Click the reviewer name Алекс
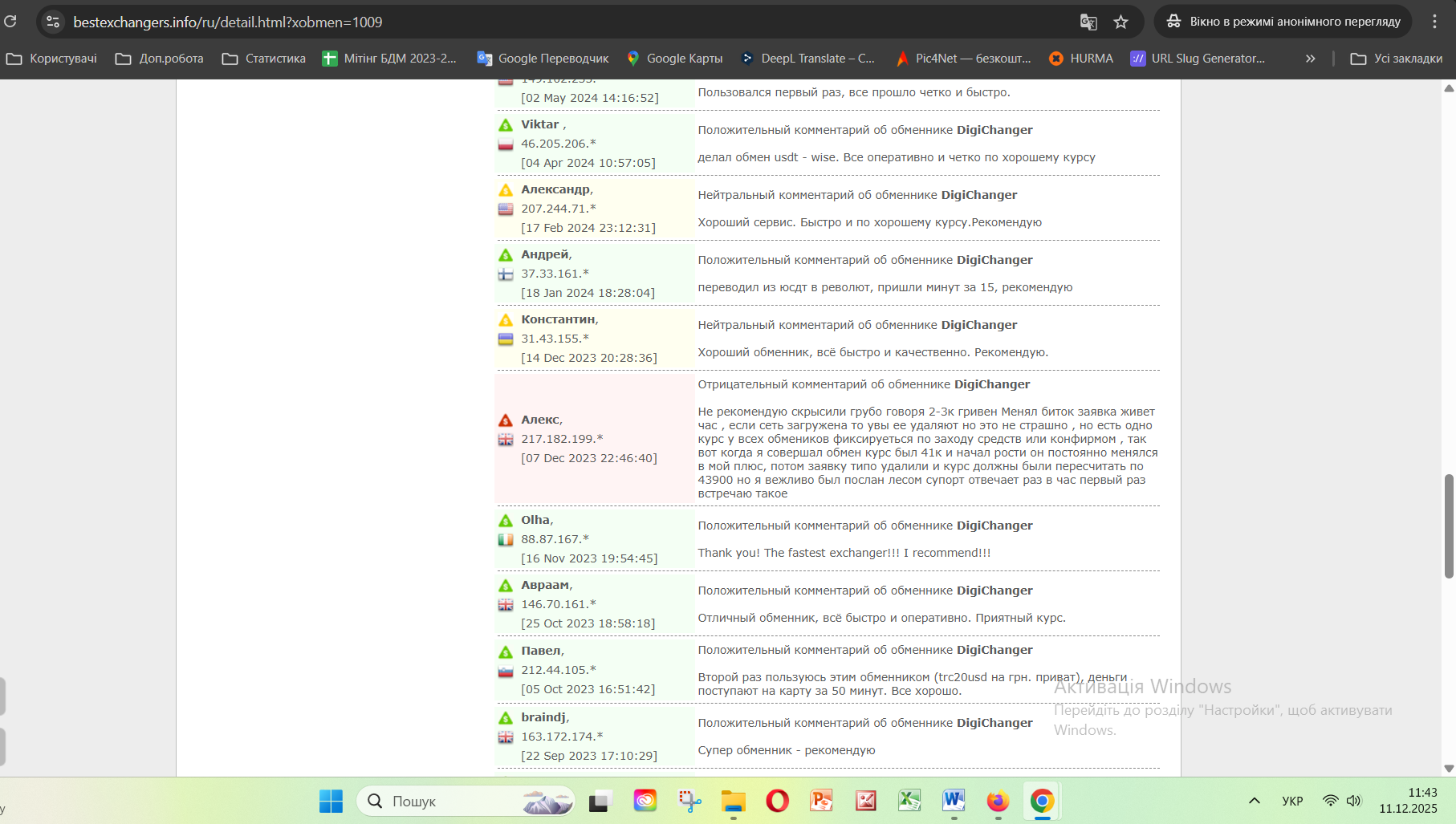Image resolution: width=1456 pixels, height=824 pixels. 541,420
